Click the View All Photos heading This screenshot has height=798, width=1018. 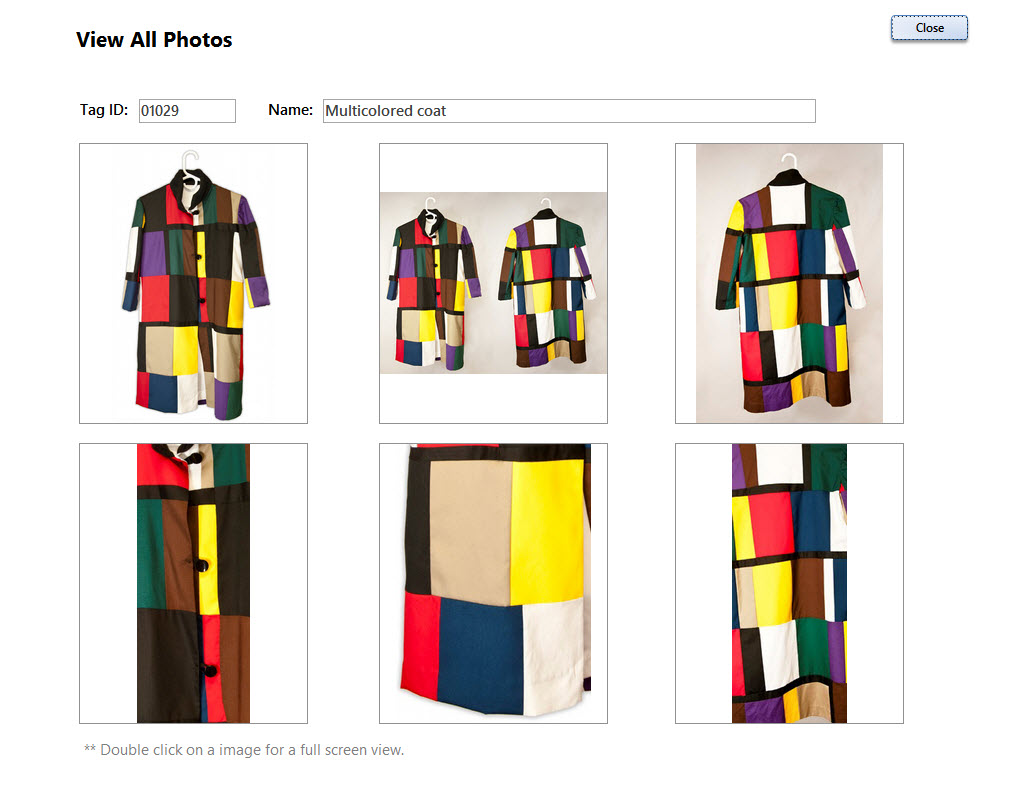[154, 40]
